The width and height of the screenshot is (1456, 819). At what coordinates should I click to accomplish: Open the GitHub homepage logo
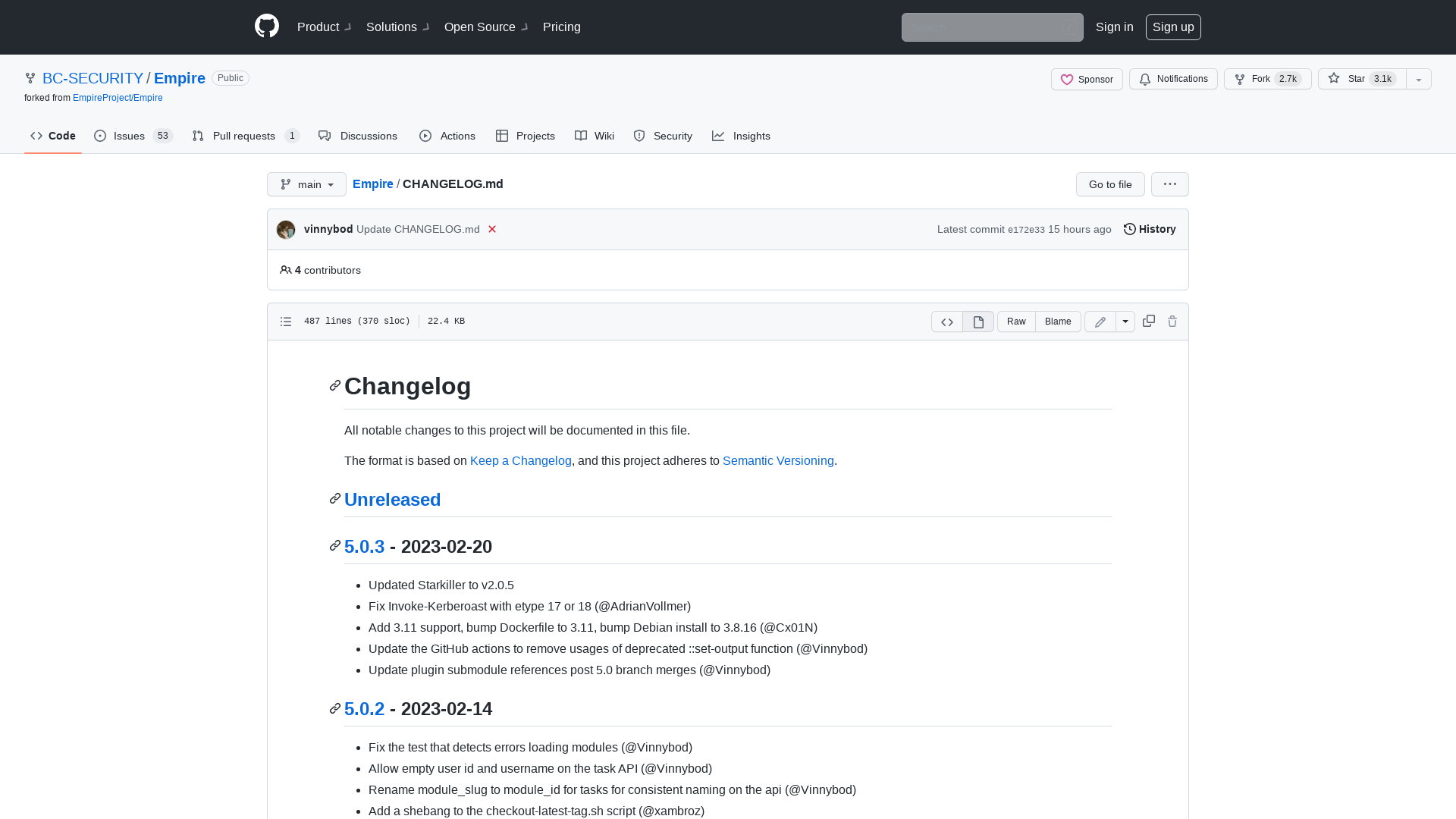(267, 27)
